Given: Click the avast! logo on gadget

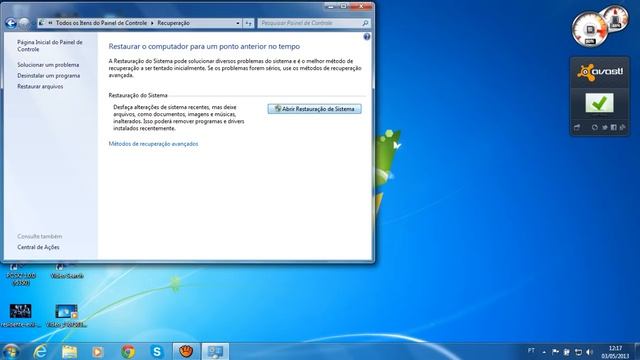Looking at the screenshot, I should click(600, 73).
